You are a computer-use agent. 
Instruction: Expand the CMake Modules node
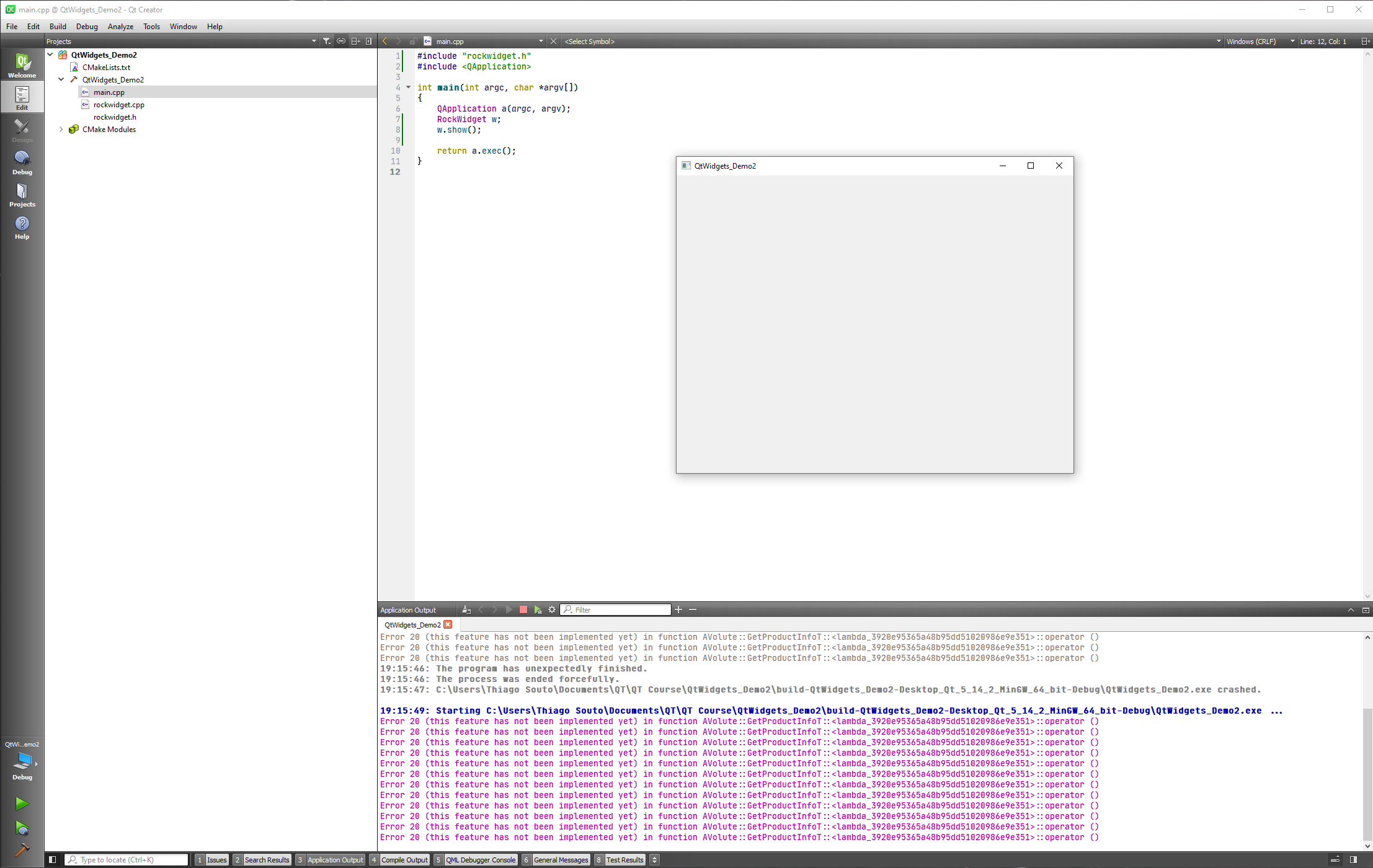click(61, 129)
